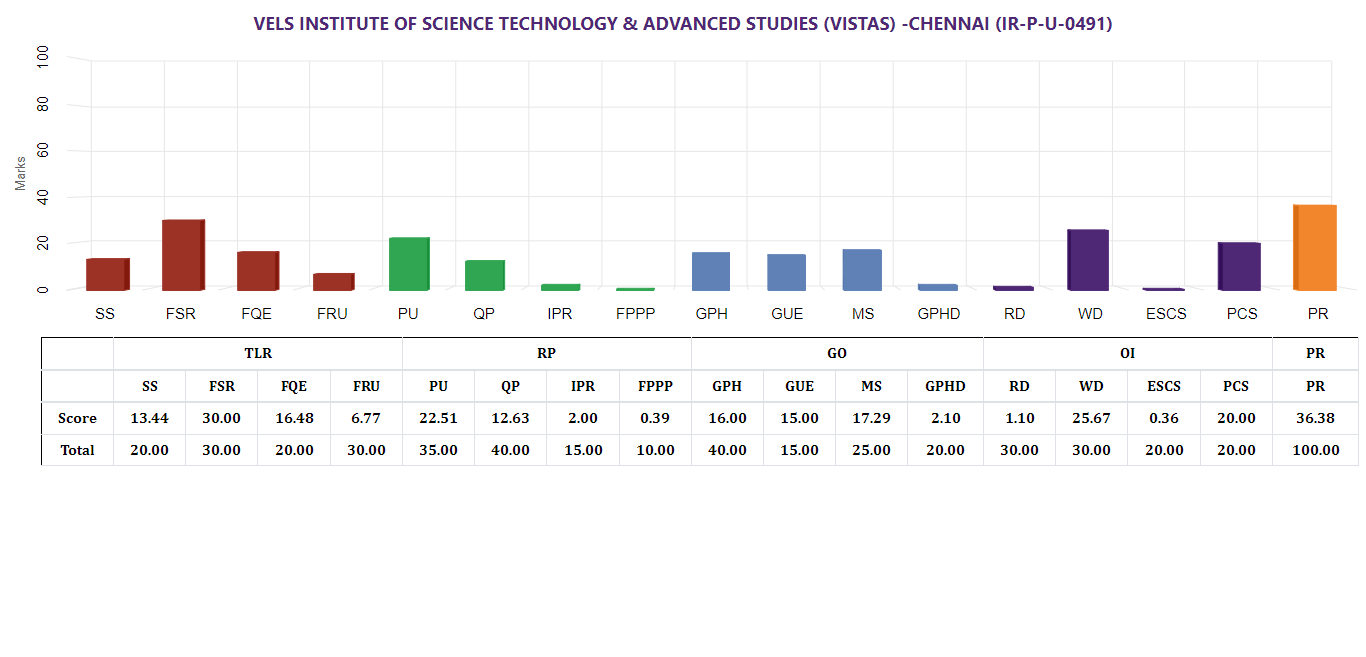Screen dimensions: 1366x657
Task: Click the orange PR bar in the chart
Action: [1314, 248]
